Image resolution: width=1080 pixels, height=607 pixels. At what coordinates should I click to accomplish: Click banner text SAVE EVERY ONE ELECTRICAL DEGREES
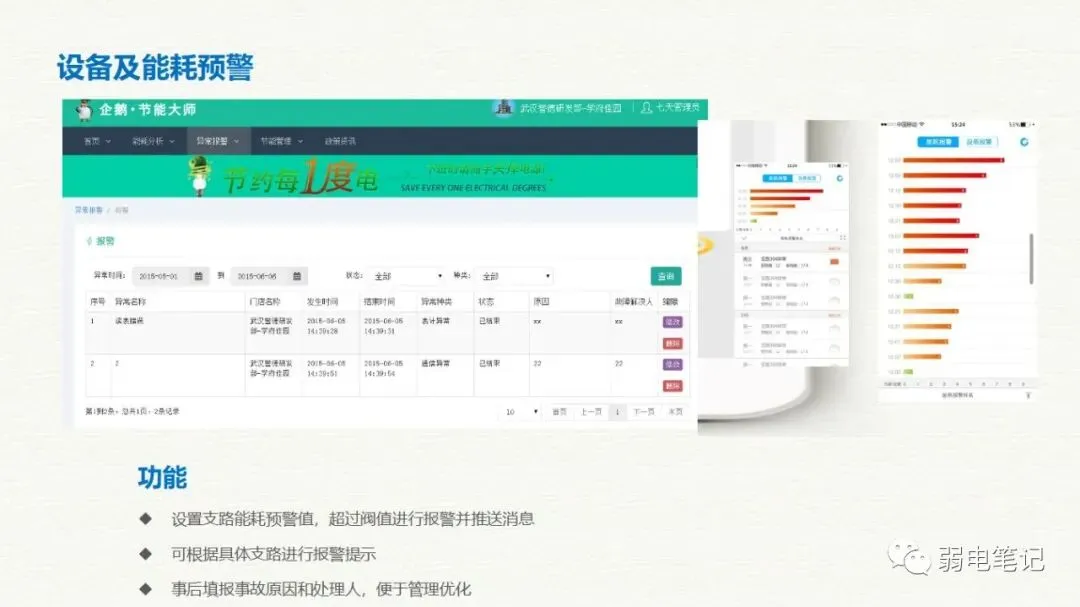[473, 188]
